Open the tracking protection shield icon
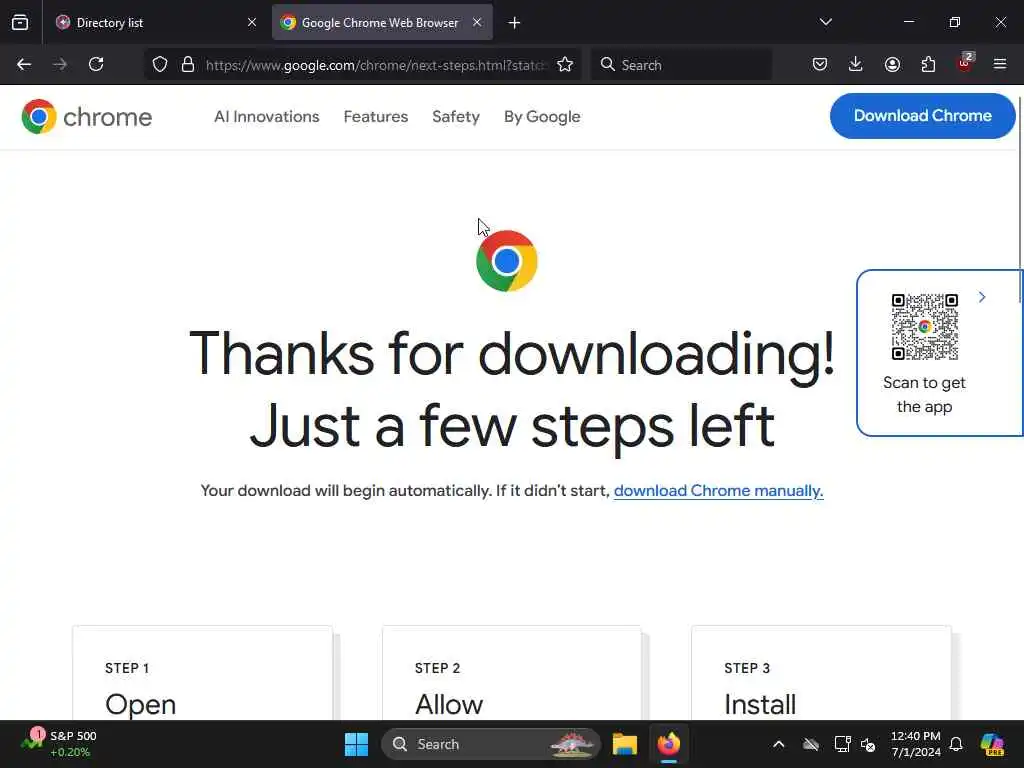Viewport: 1024px width, 768px height. pyautogui.click(x=160, y=64)
